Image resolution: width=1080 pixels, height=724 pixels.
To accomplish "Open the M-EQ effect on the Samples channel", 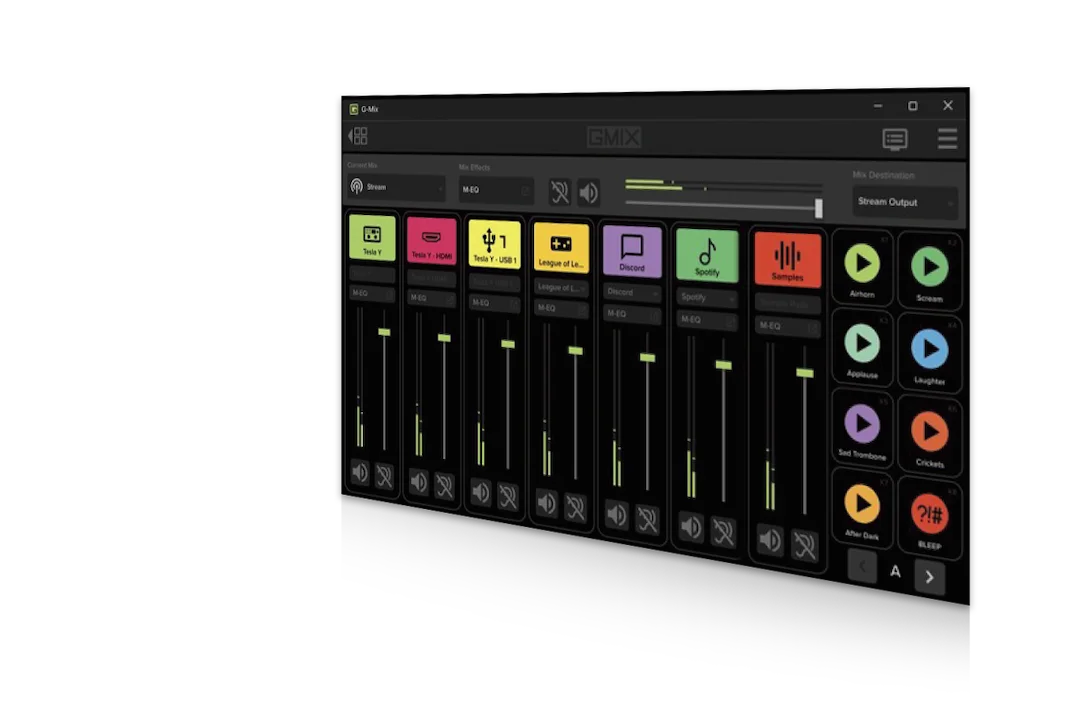I will (787, 326).
